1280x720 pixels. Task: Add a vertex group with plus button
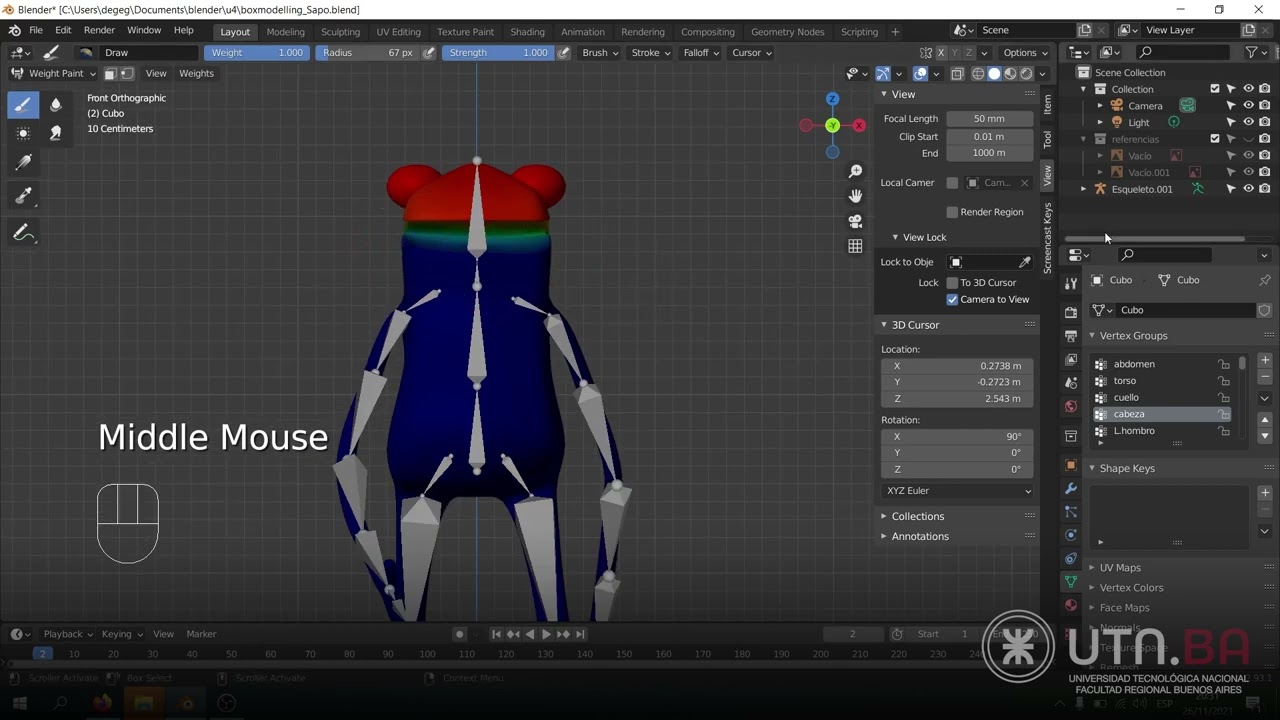pyautogui.click(x=1265, y=360)
